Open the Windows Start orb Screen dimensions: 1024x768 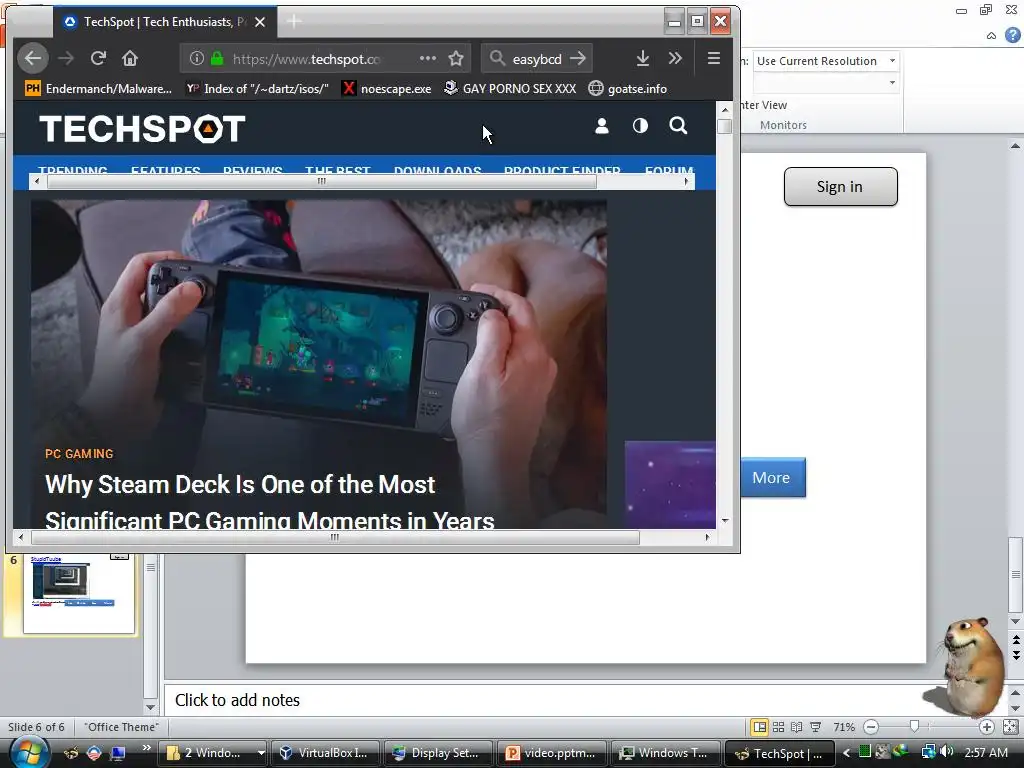coord(29,754)
